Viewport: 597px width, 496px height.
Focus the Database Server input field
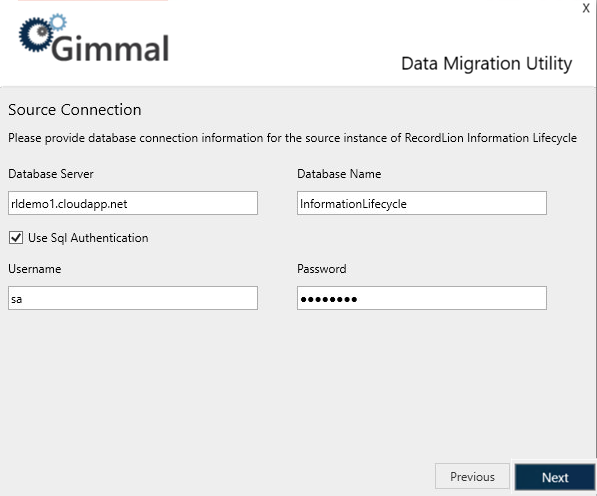133,203
